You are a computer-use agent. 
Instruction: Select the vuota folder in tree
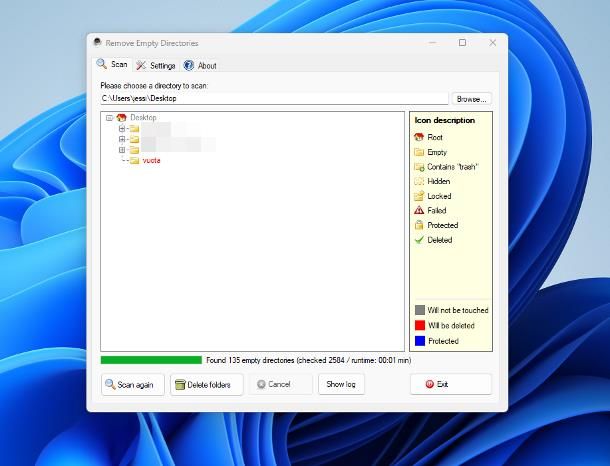[x=151, y=160]
